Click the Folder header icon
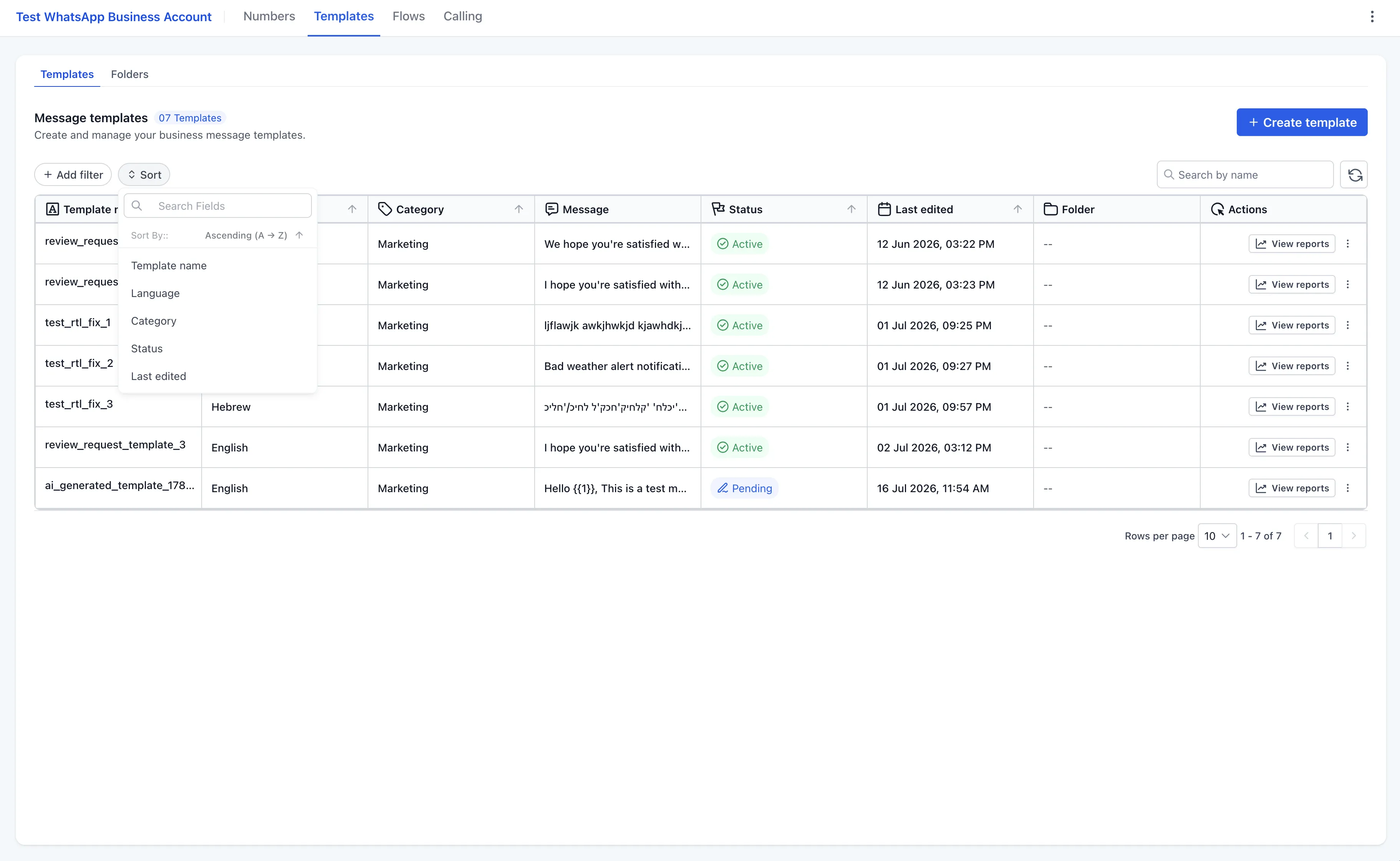 (1050, 209)
